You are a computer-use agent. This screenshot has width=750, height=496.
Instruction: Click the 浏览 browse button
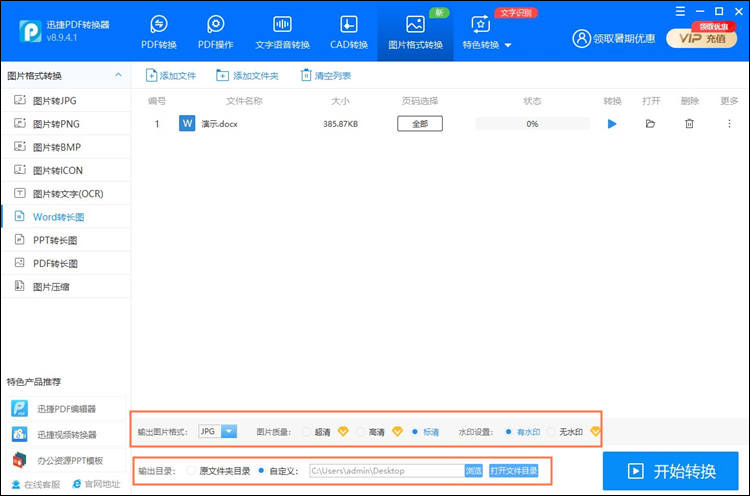pyautogui.click(x=474, y=471)
